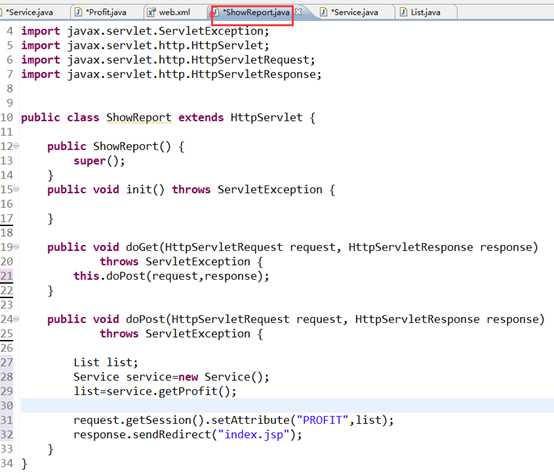The image size is (554, 473).
Task: Click the List list; declaration
Action: pyautogui.click(x=106, y=363)
